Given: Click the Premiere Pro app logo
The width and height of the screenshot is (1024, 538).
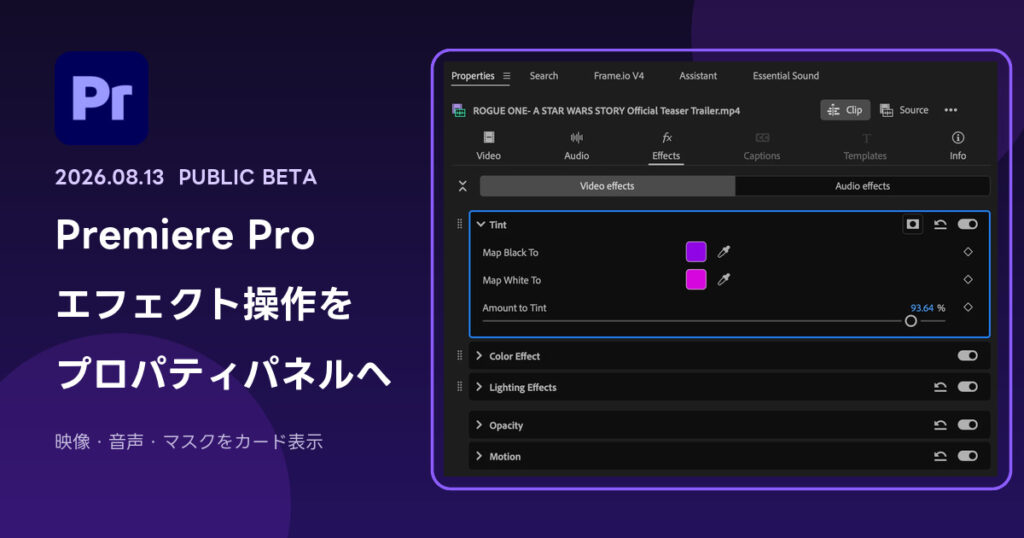Looking at the screenshot, I should tap(101, 98).
